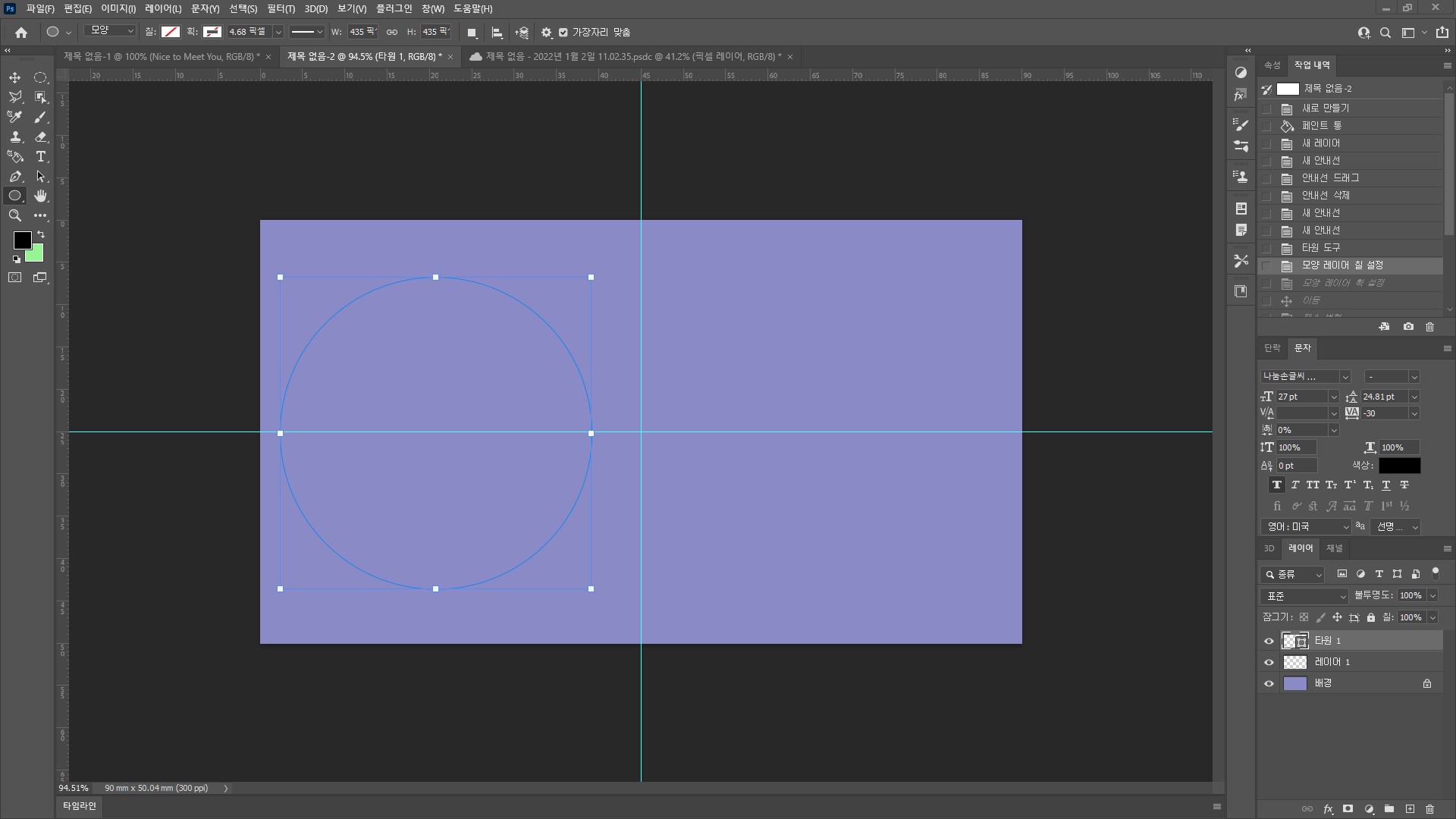Open the 표준 blend mode dropdown
1456x819 pixels.
(x=1304, y=596)
